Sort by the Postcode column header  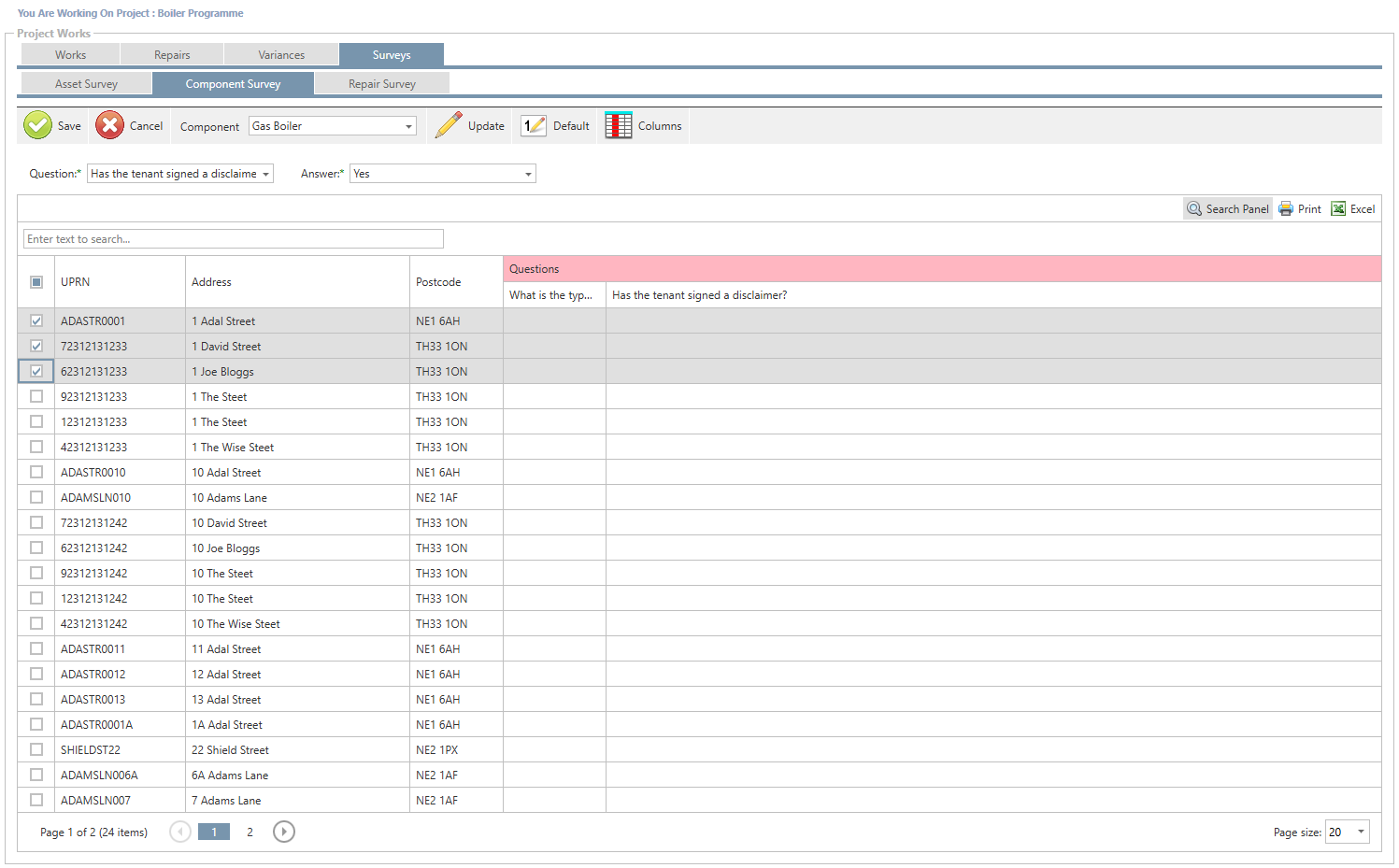tap(438, 281)
